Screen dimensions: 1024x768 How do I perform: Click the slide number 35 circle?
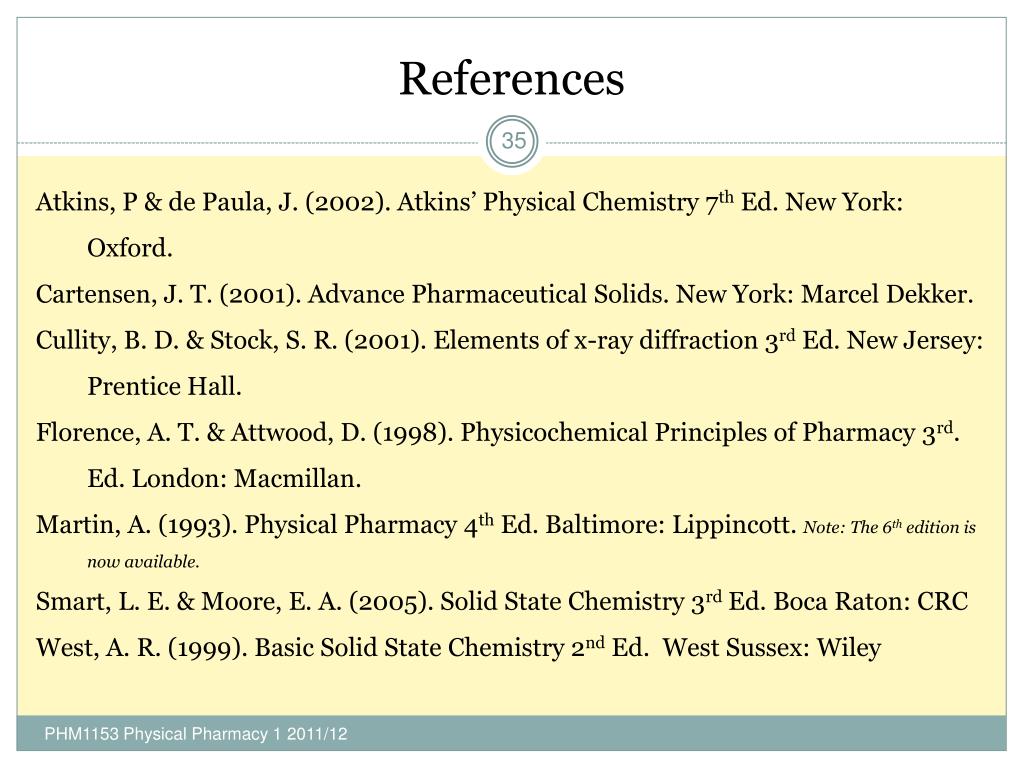coord(513,141)
